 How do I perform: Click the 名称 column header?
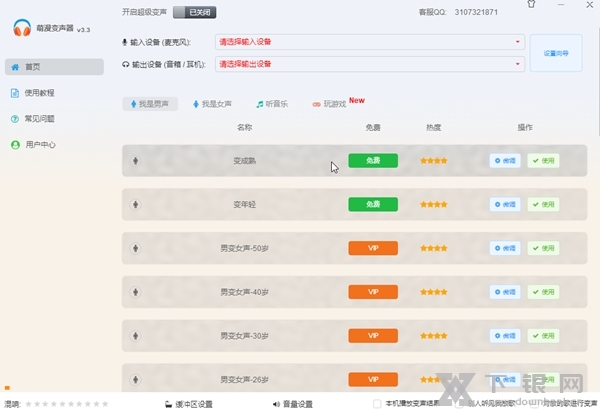click(x=245, y=127)
